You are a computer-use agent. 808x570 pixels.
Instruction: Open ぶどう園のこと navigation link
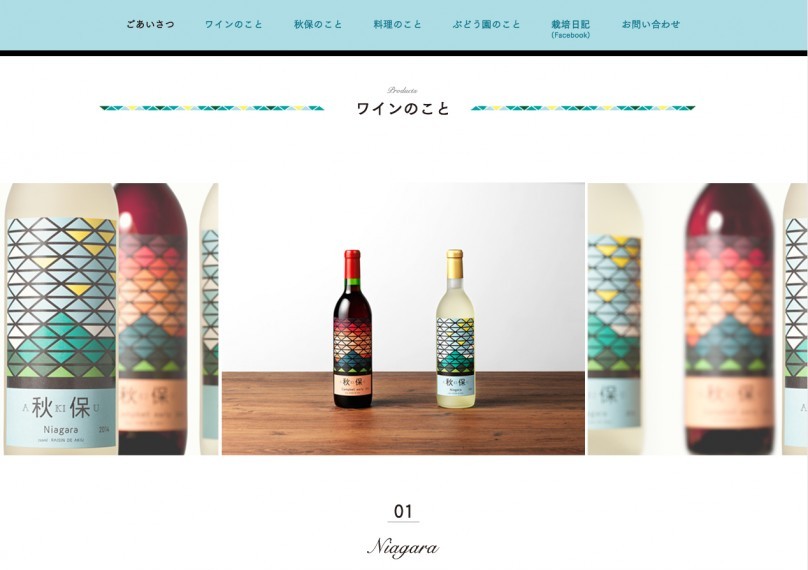tap(486, 24)
